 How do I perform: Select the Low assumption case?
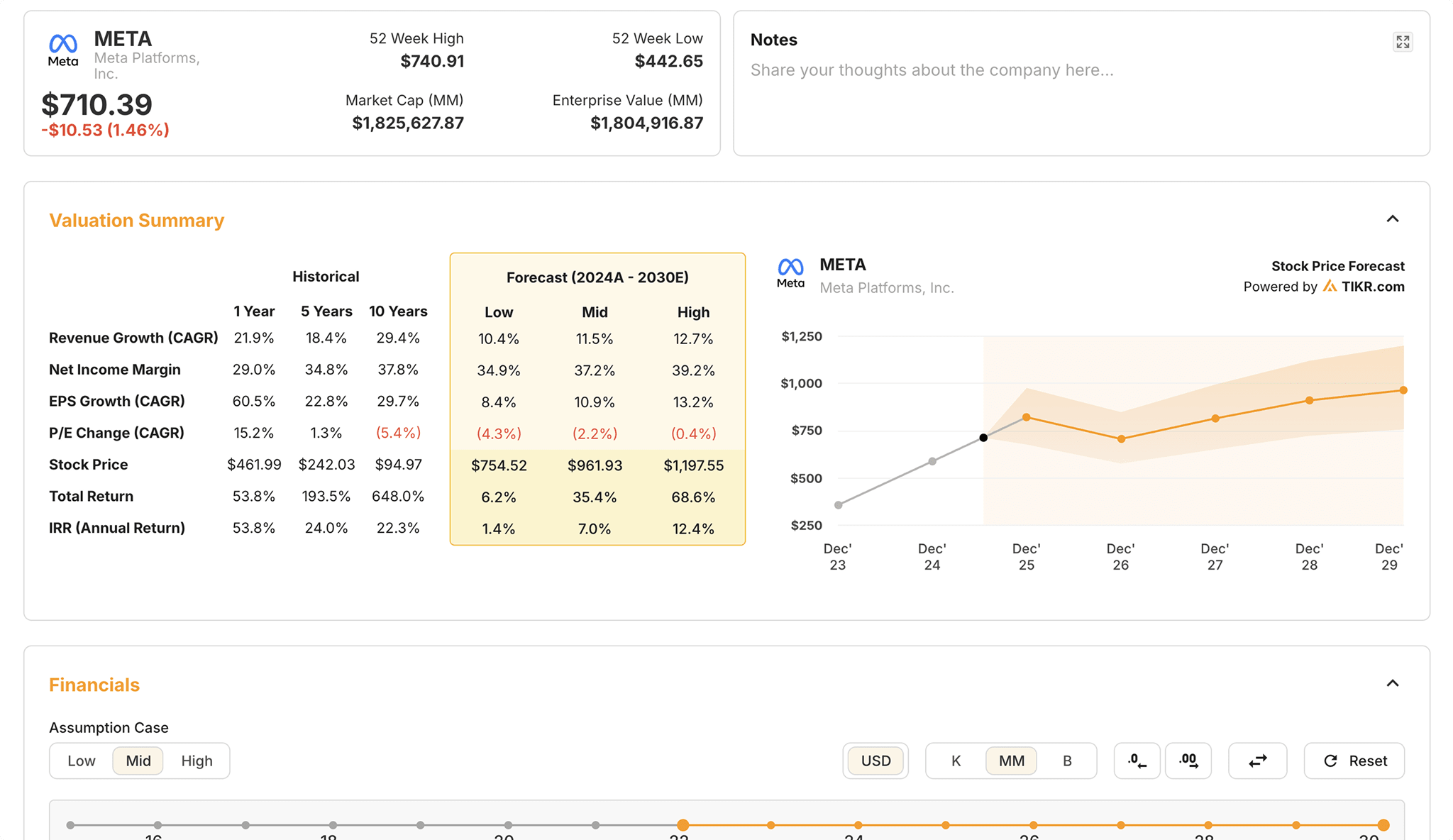pos(82,761)
